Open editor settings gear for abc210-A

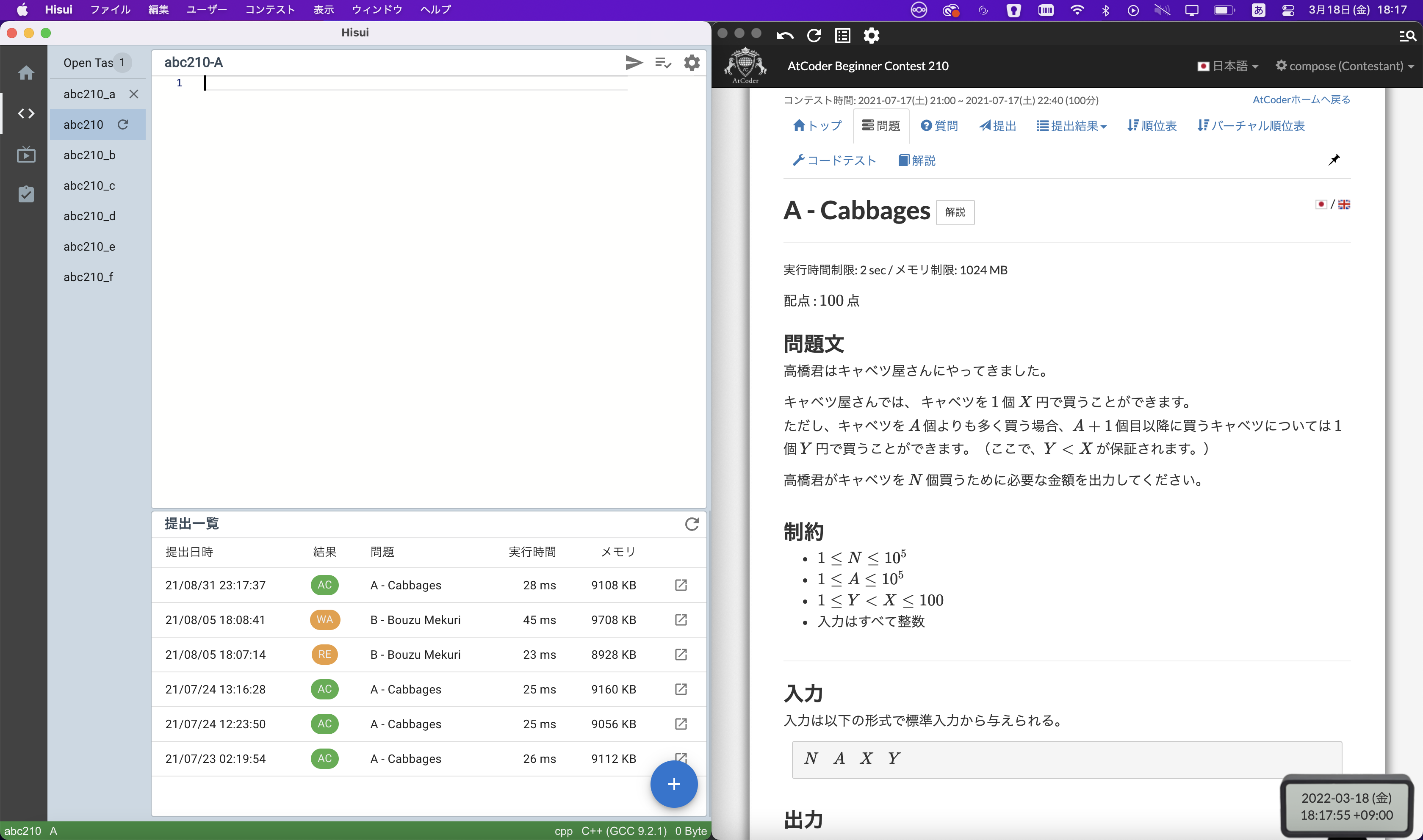tap(692, 62)
